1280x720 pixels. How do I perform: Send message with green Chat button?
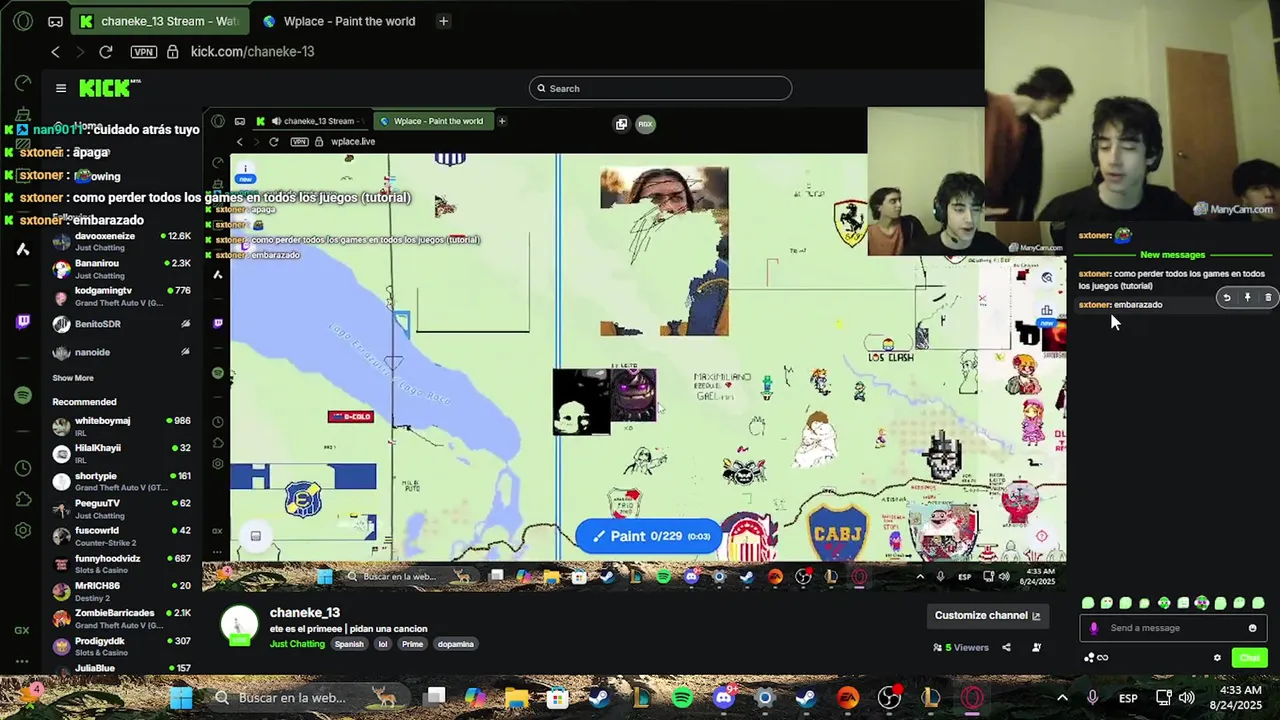(x=1250, y=657)
